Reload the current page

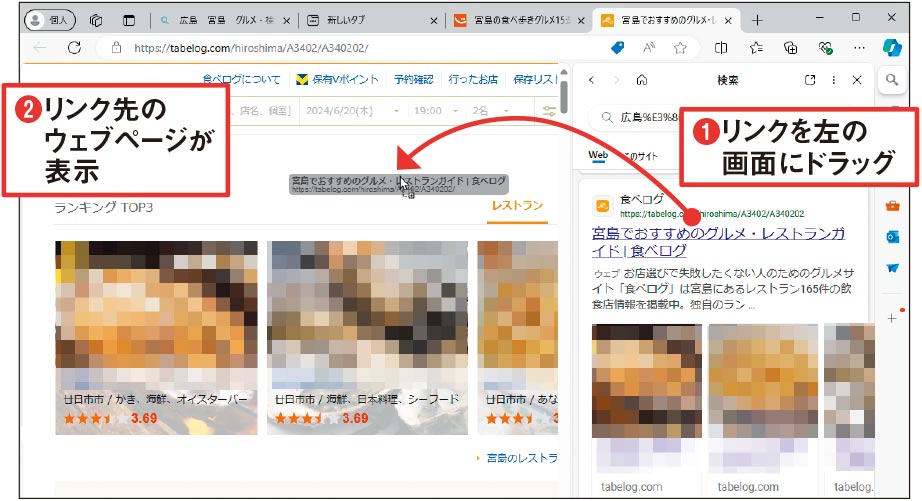point(74,48)
